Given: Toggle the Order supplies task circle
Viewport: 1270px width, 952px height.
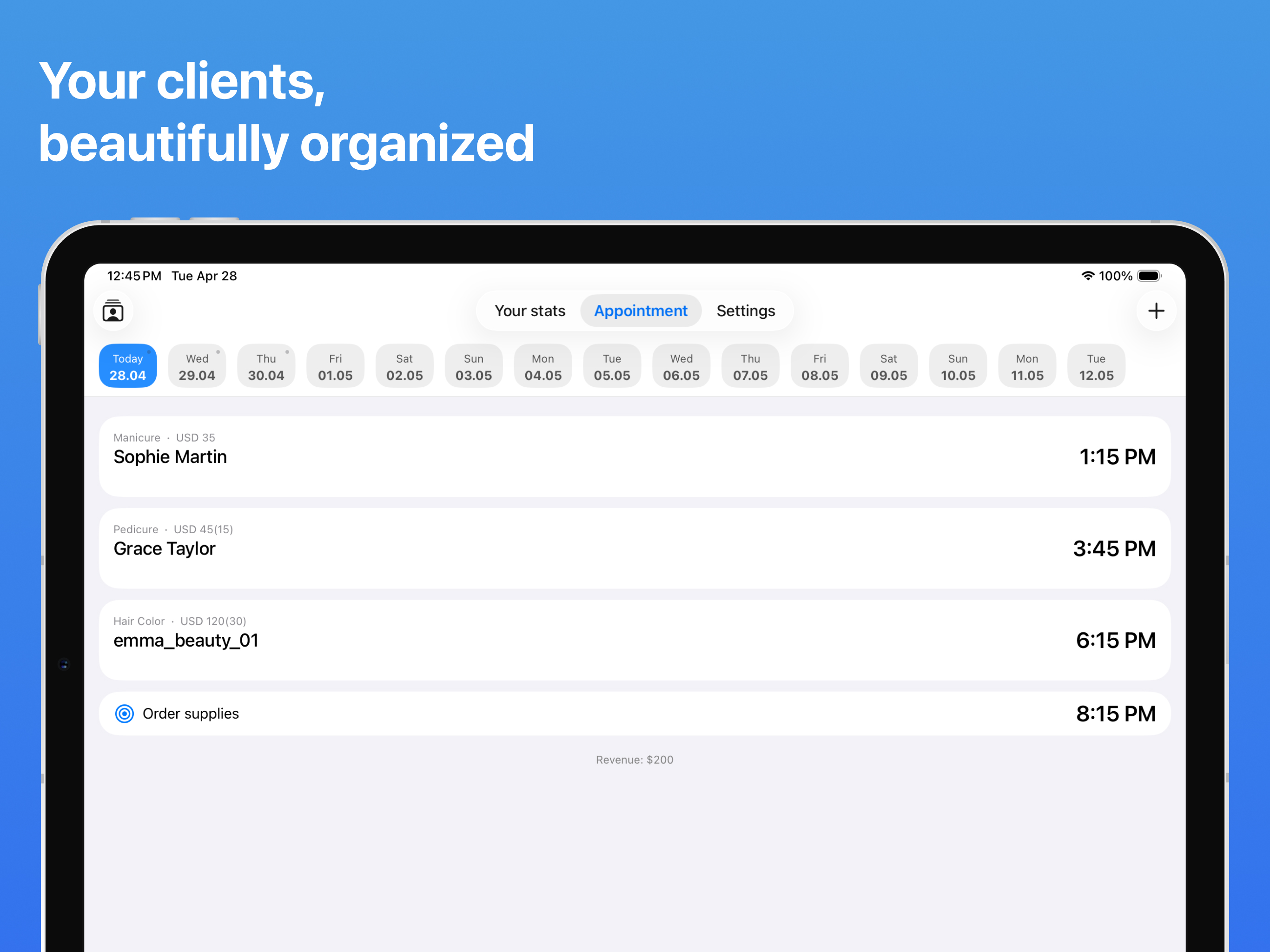Looking at the screenshot, I should 125,714.
